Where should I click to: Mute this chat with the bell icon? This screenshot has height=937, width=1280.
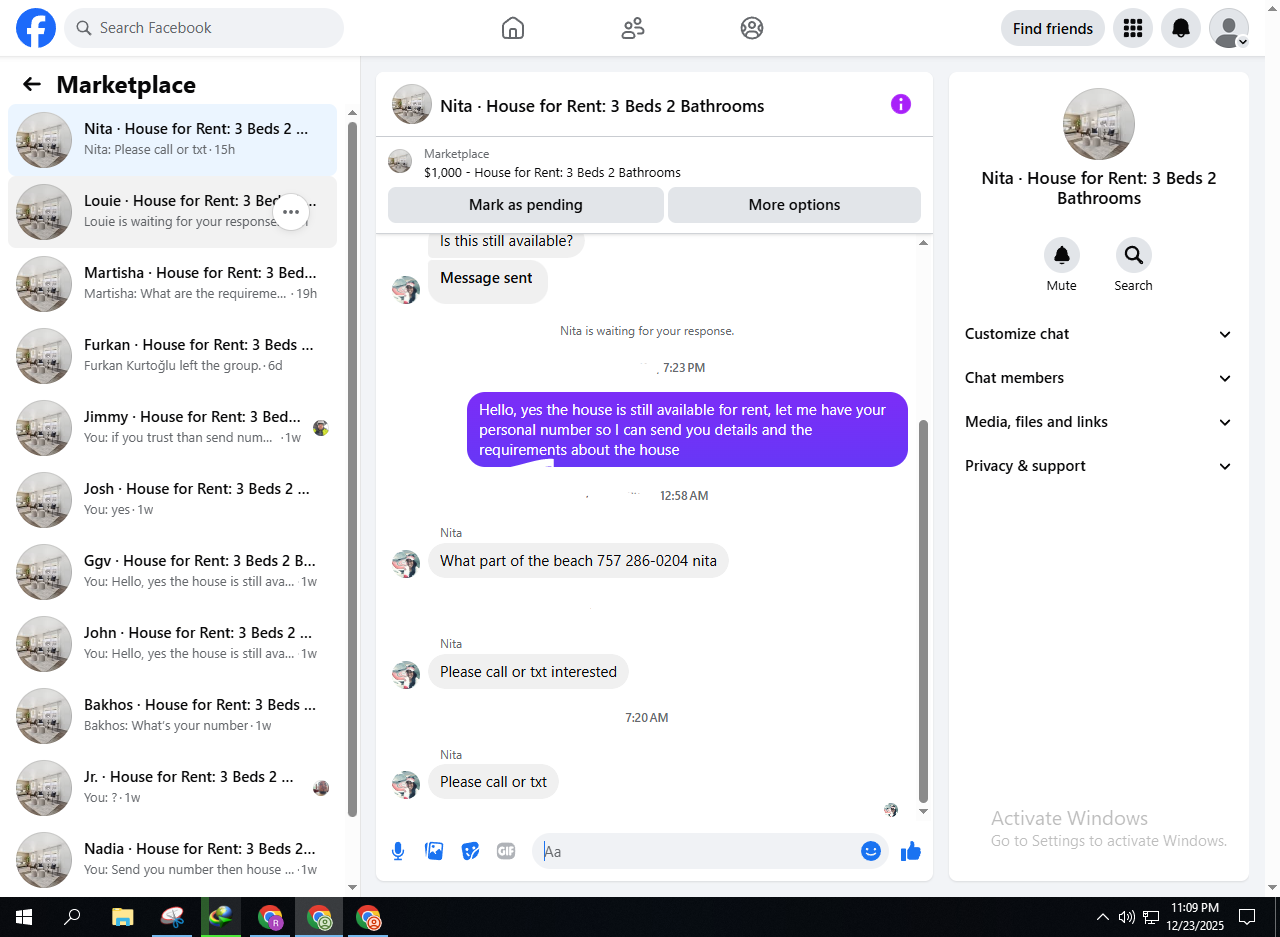point(1062,255)
